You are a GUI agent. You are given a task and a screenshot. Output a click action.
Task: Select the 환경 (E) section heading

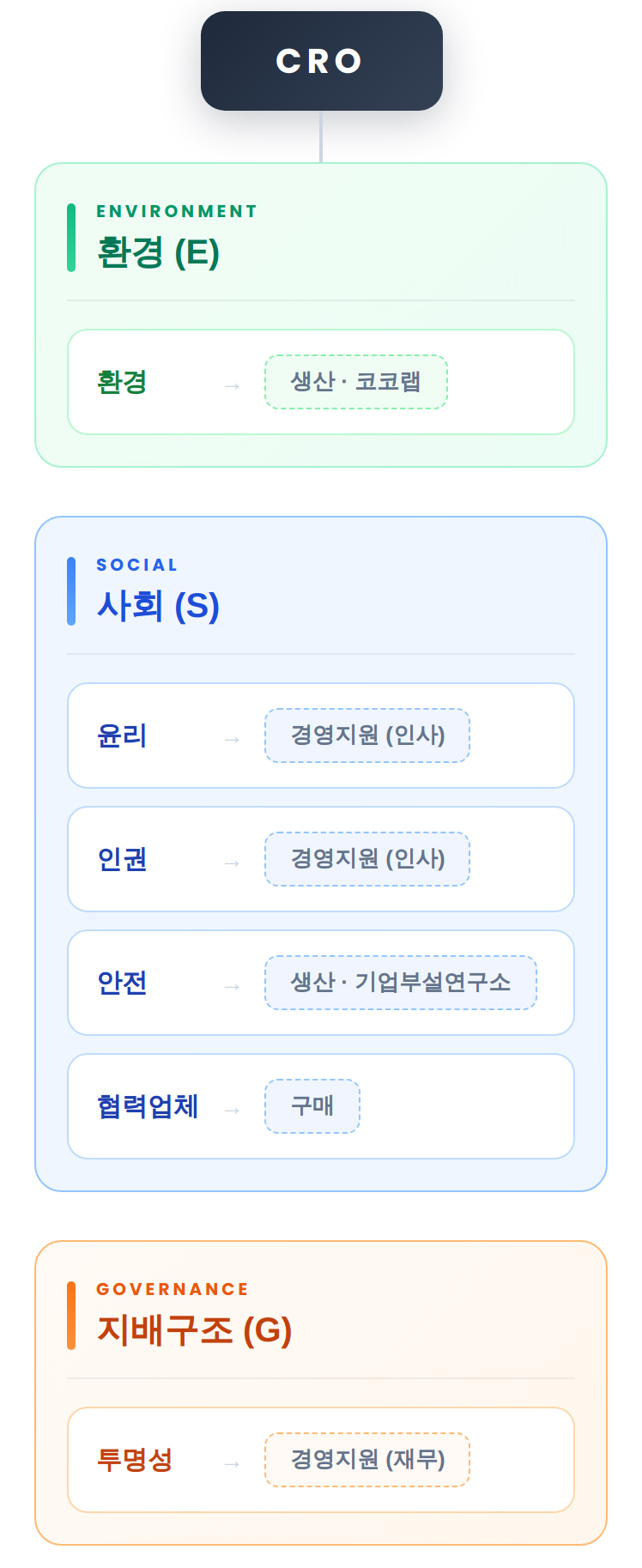click(x=159, y=252)
